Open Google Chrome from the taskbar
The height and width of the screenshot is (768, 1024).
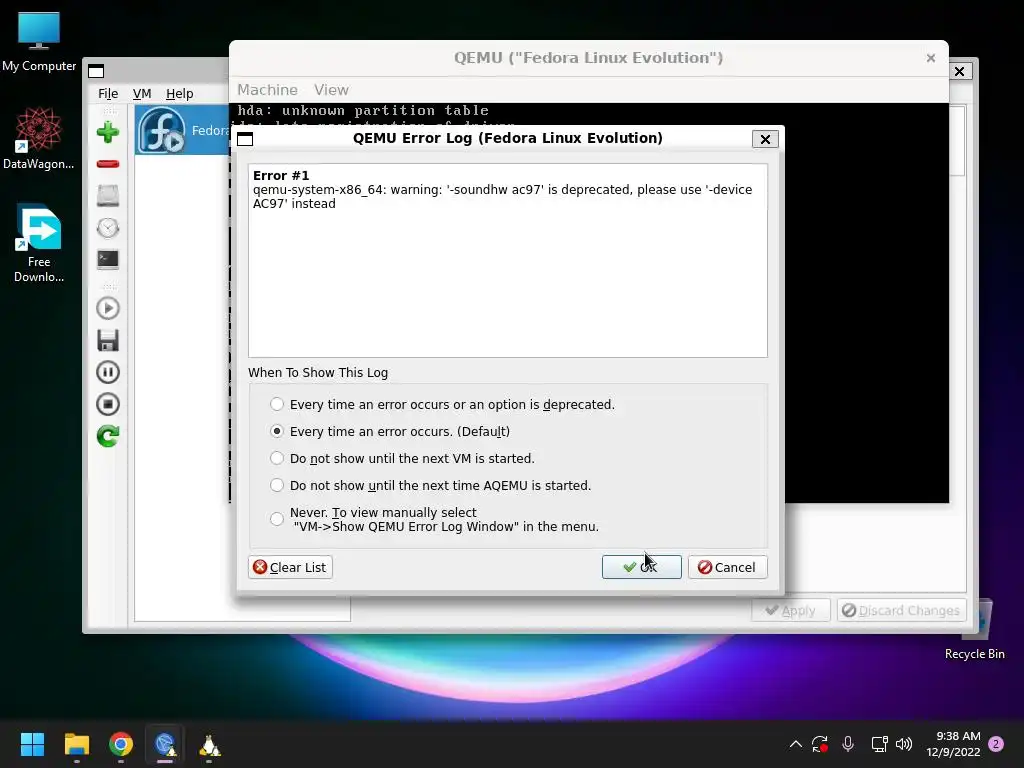(121, 744)
